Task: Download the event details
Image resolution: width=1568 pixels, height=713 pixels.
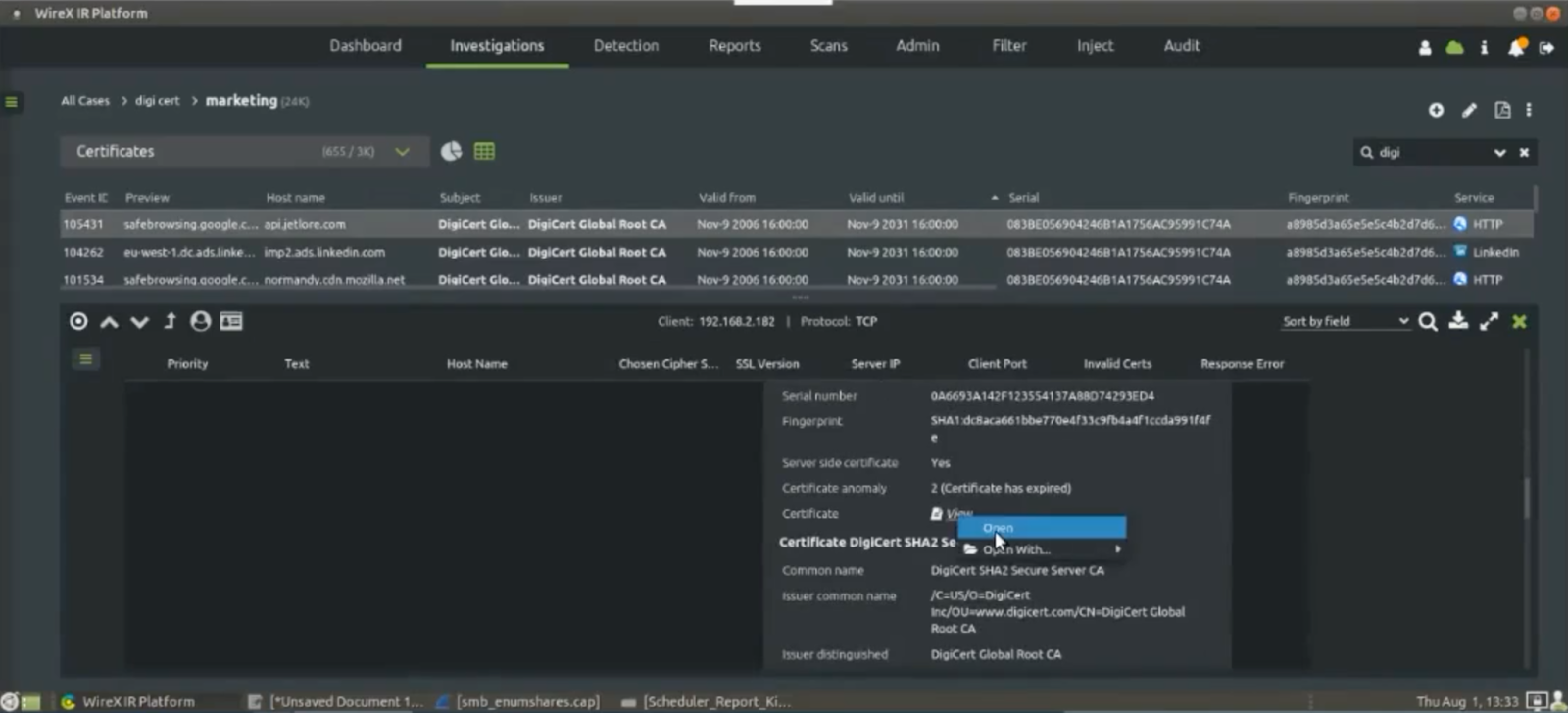Action: [1458, 321]
